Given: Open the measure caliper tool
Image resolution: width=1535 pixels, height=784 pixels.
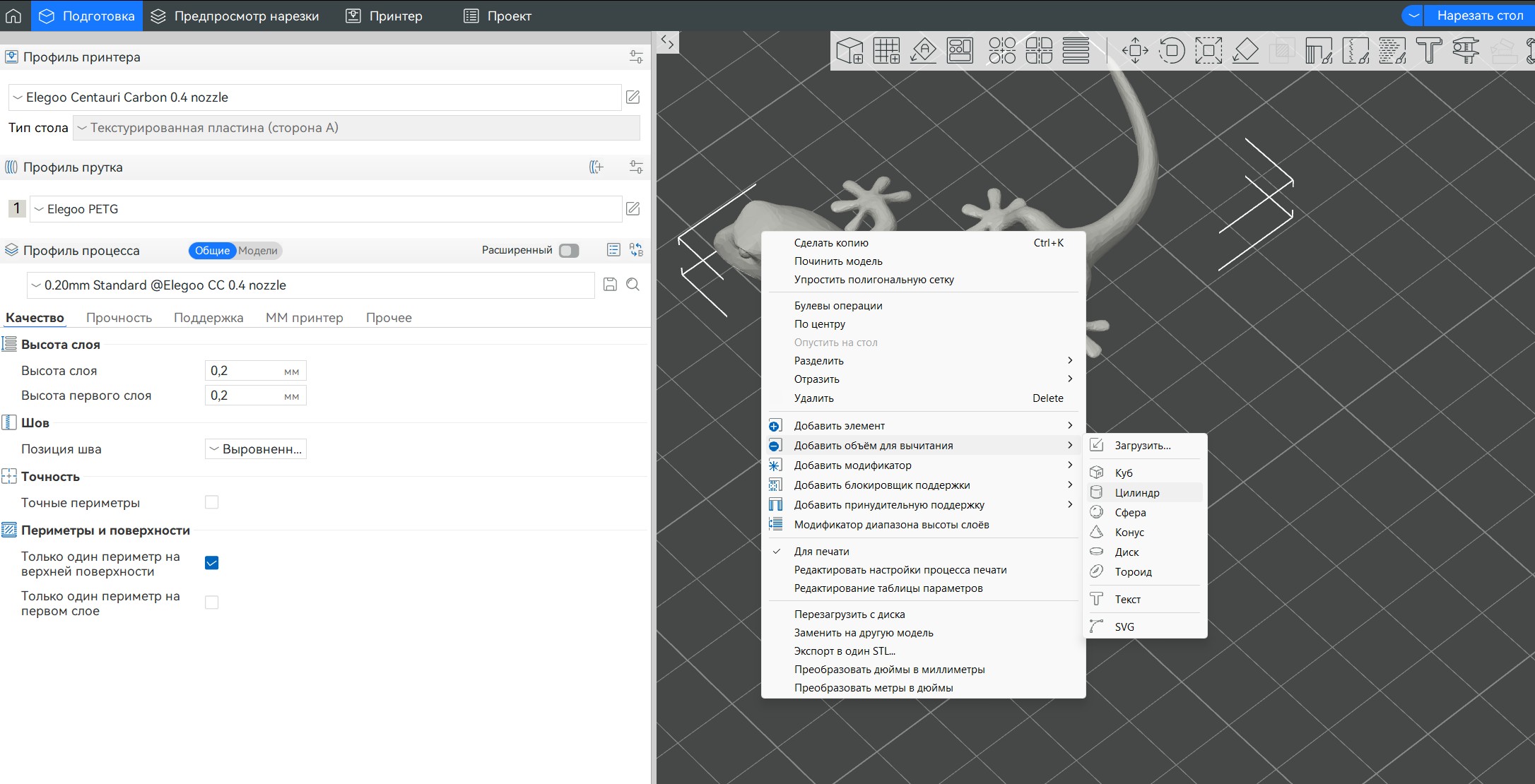Looking at the screenshot, I should tap(1466, 51).
